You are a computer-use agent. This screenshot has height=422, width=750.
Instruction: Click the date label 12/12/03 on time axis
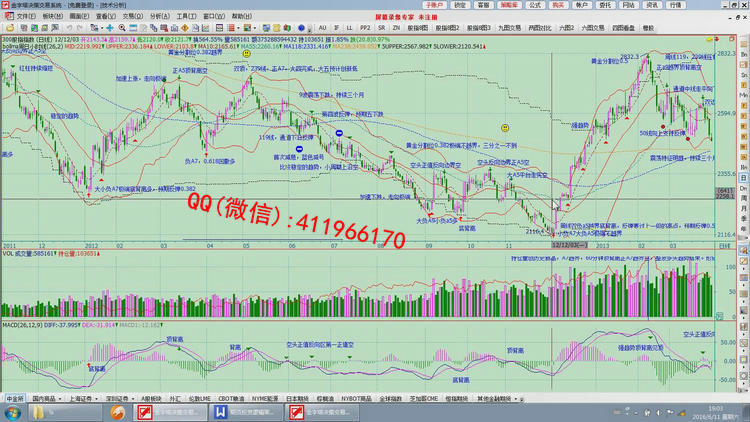tap(569, 245)
